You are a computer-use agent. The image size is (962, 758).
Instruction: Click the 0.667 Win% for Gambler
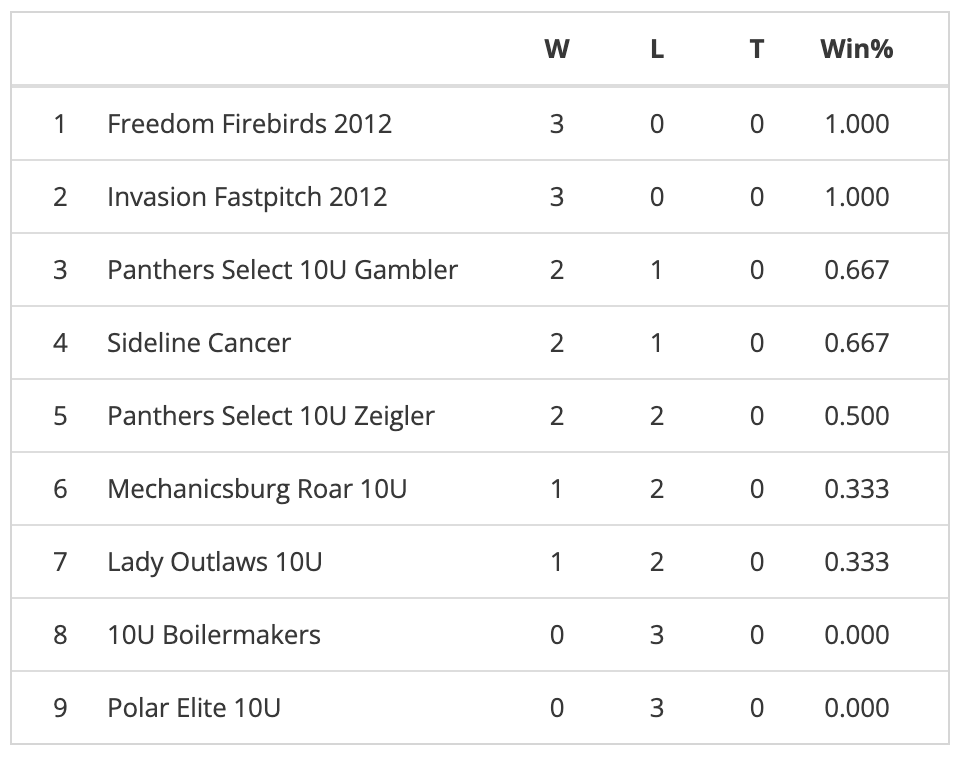[x=856, y=269]
